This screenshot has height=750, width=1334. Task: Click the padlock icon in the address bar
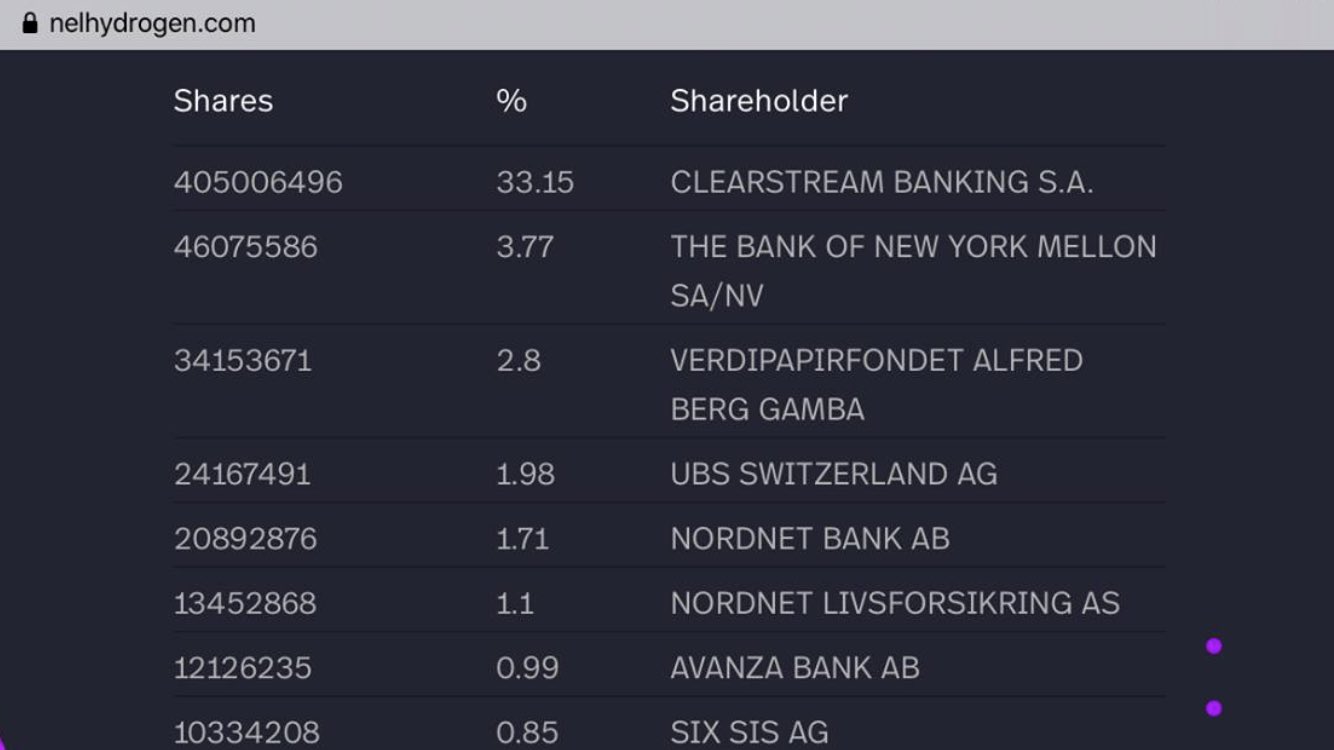[30, 23]
